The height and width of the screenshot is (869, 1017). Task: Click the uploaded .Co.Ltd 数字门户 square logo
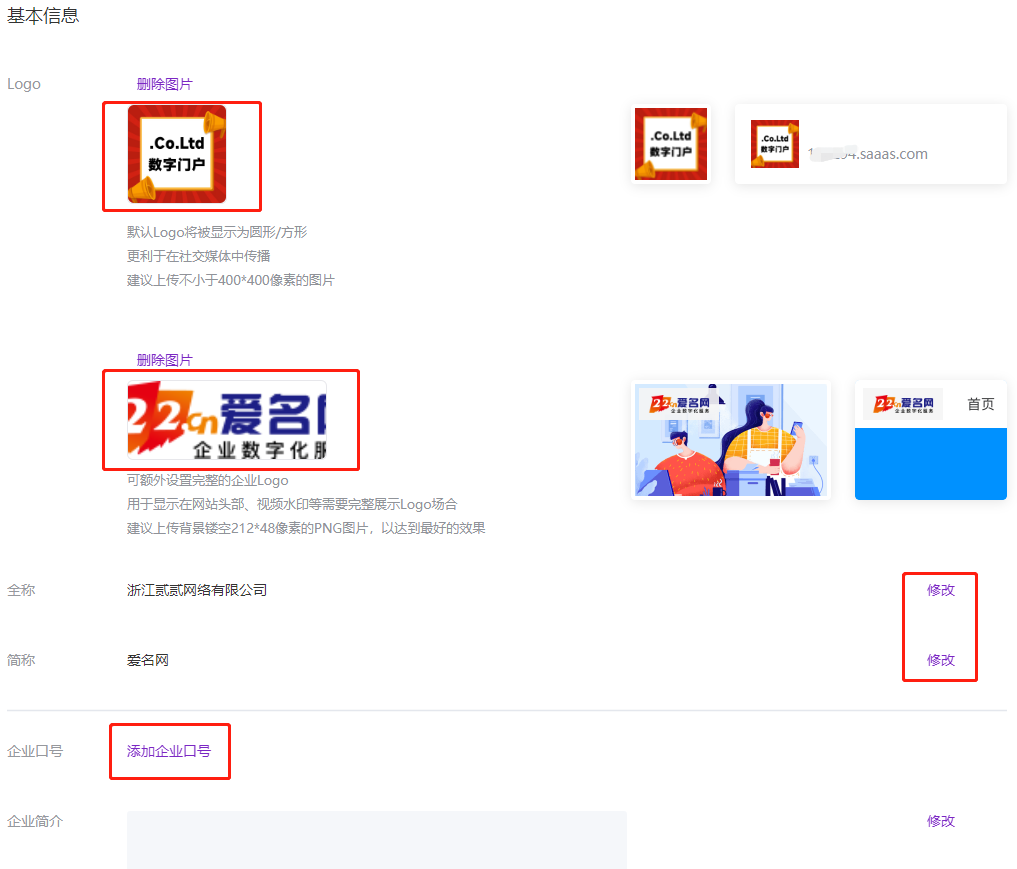(x=177, y=154)
